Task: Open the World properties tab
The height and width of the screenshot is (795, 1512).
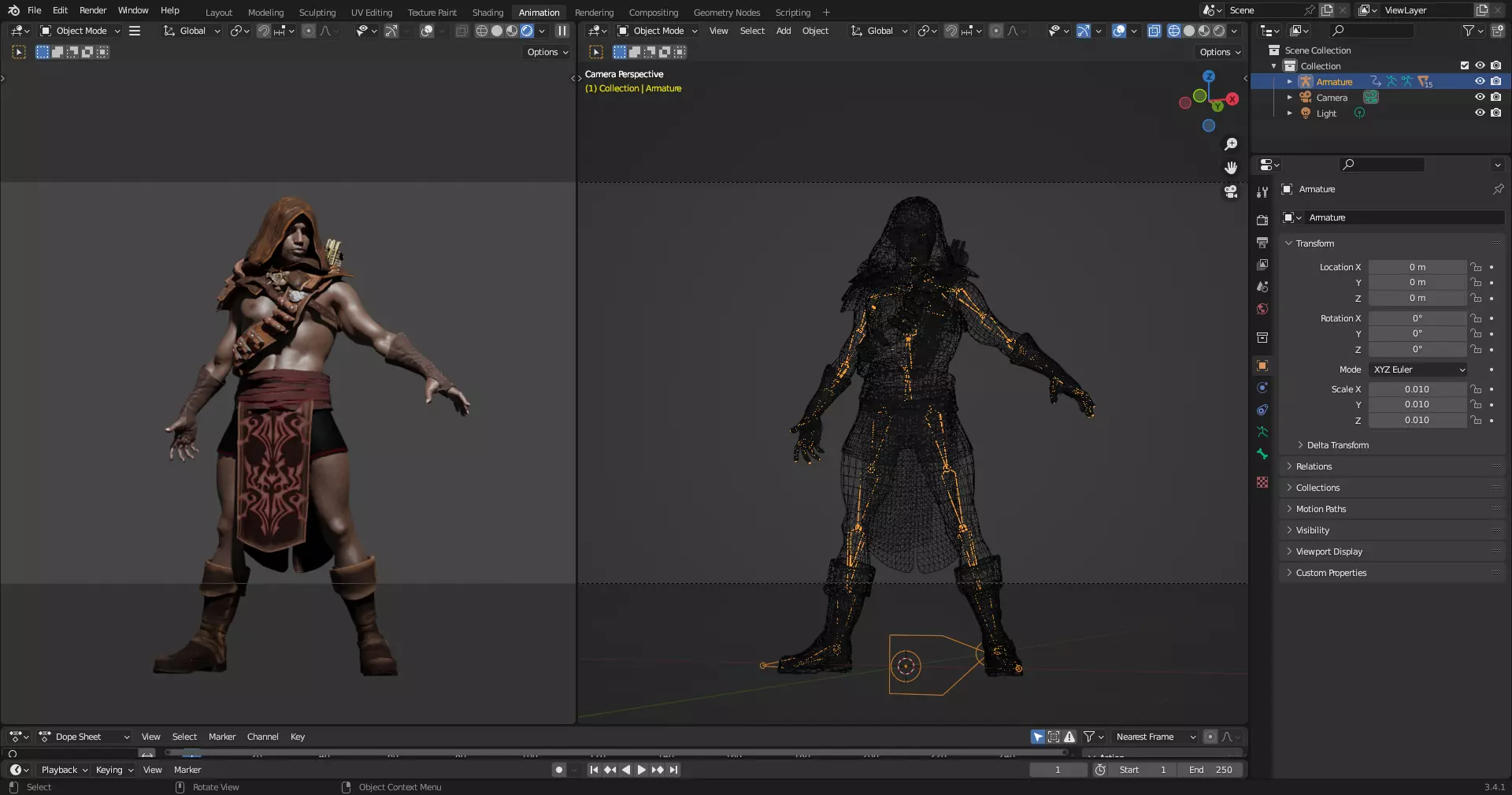Action: coord(1262,309)
